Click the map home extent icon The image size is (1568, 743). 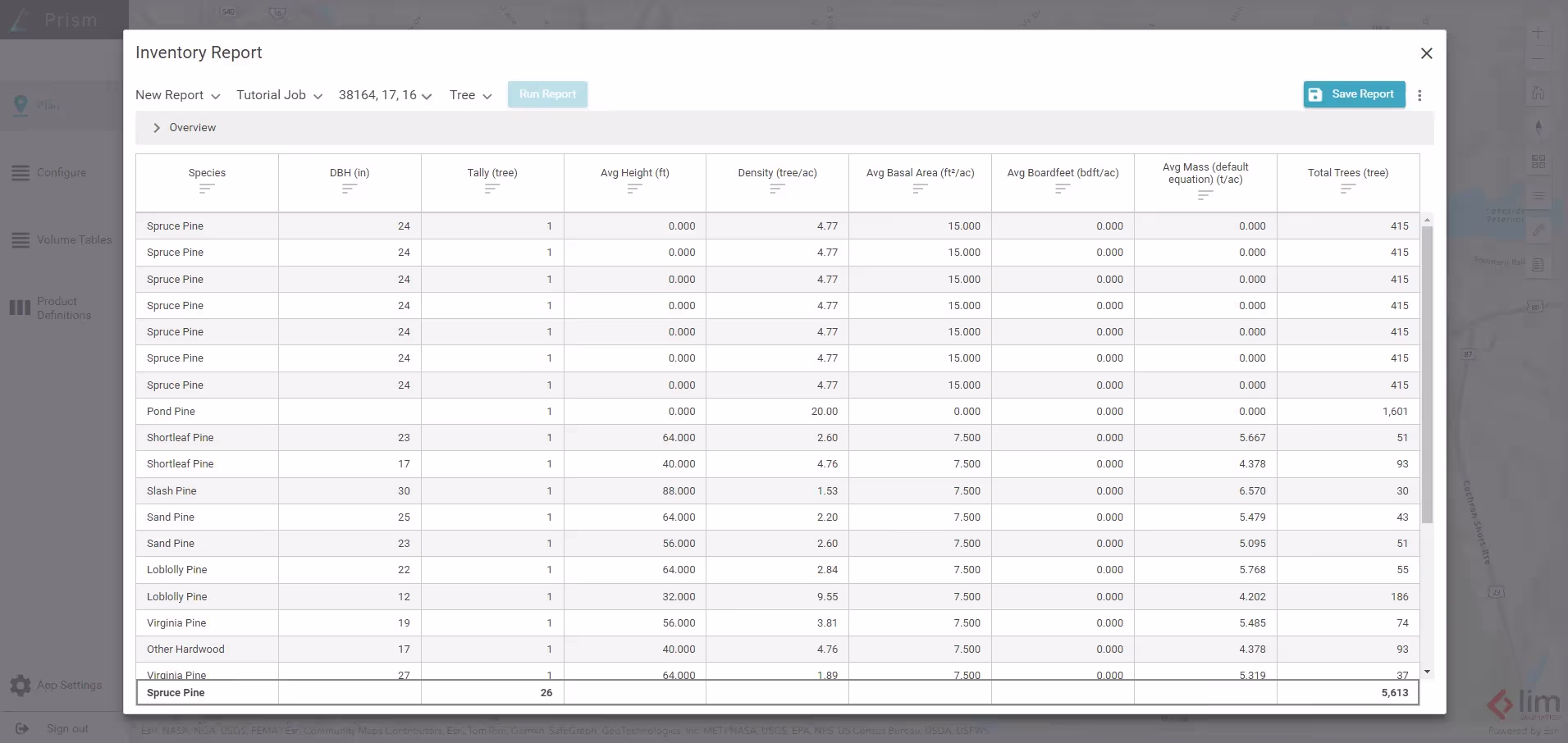click(1538, 93)
